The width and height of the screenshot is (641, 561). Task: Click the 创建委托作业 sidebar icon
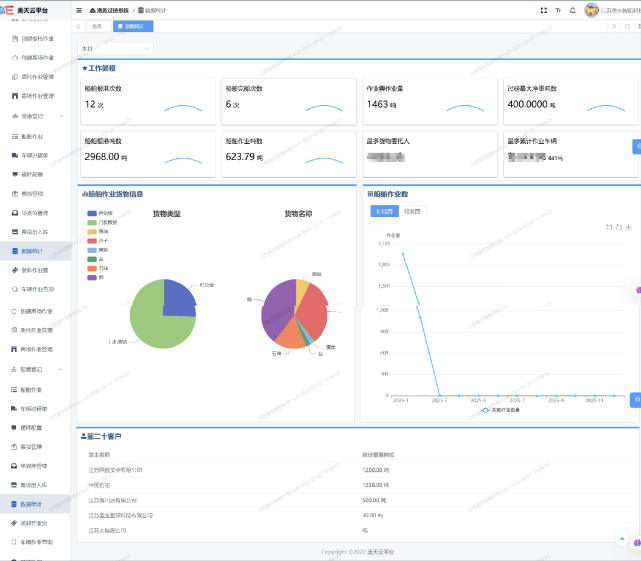(14, 39)
